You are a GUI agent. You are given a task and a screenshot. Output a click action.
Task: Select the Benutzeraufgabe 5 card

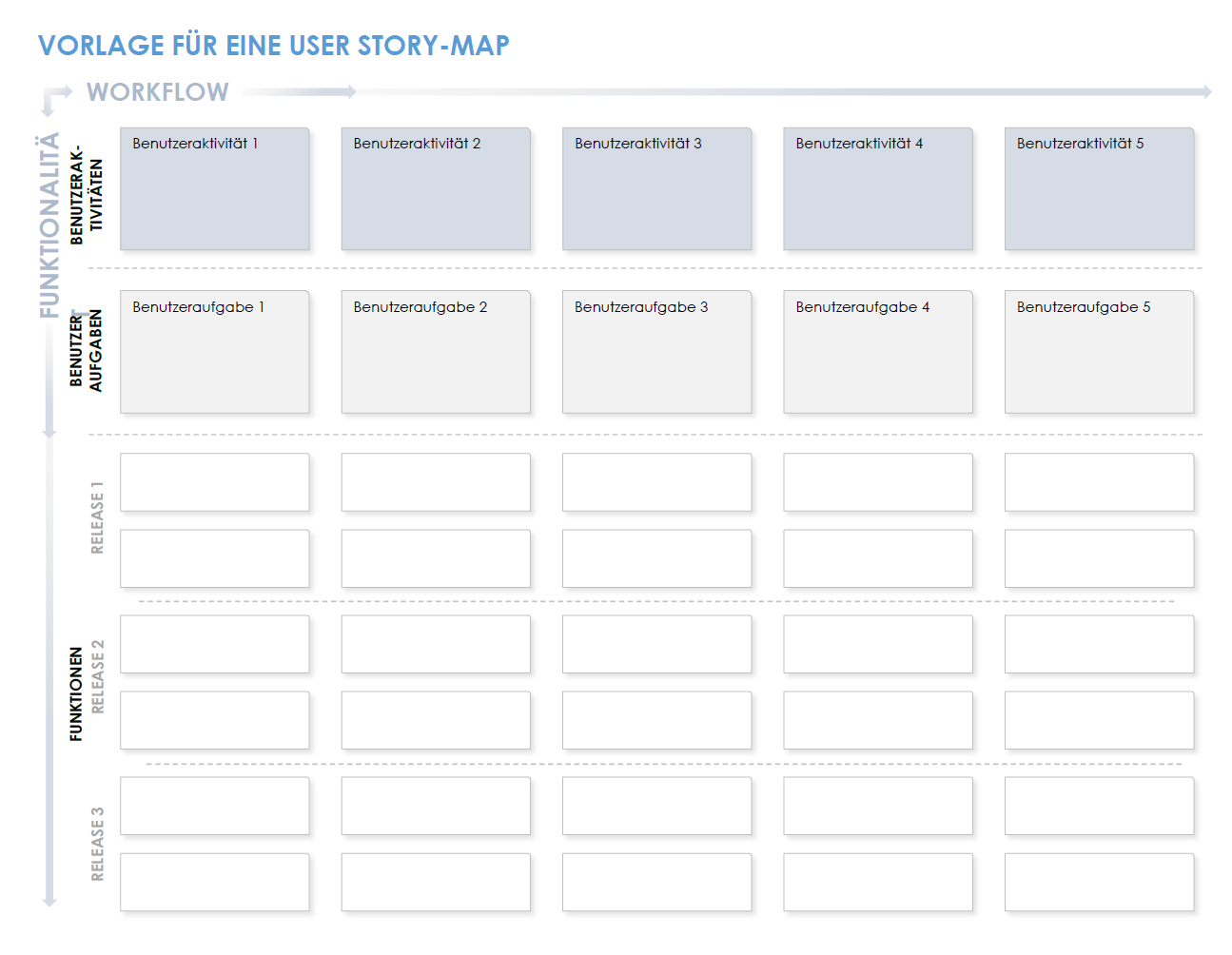click(x=1100, y=352)
